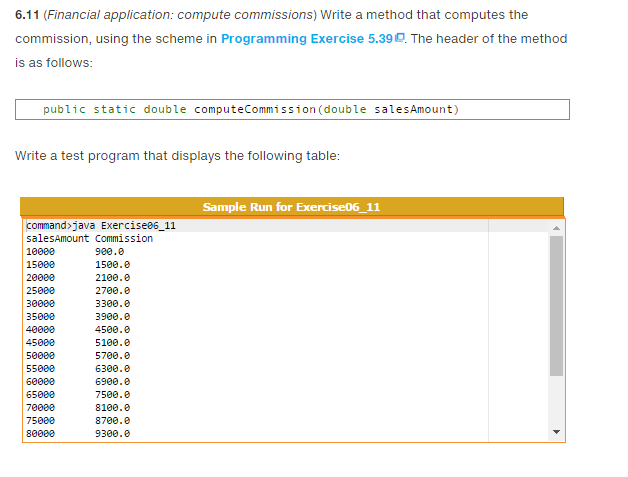The height and width of the screenshot is (477, 628).
Task: Open the Programming Exercise 5.39 link
Action: pyautogui.click(x=307, y=39)
